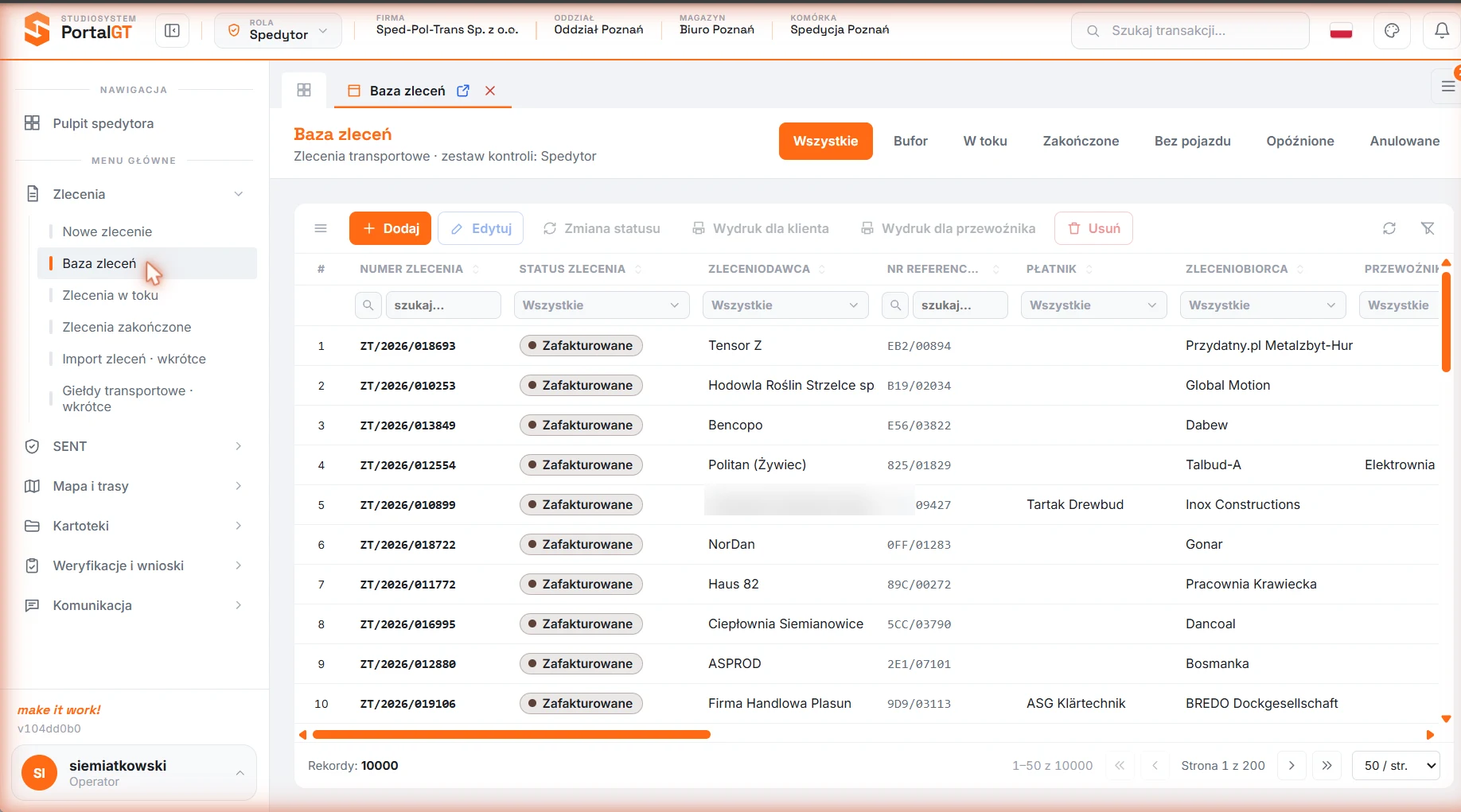
Task: Click the search icon for order number filter
Action: 368,305
